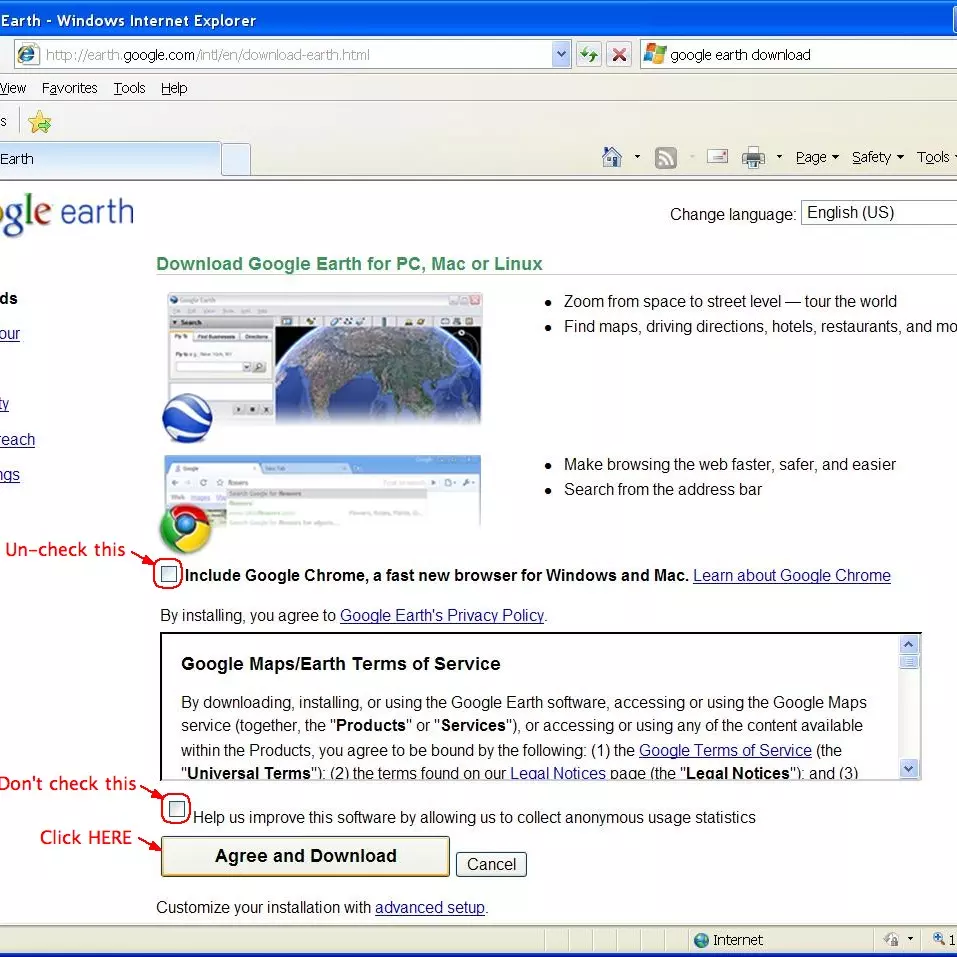The image size is (957, 957).
Task: Click the Terms of Service scrollbar down arrow
Action: [x=909, y=768]
